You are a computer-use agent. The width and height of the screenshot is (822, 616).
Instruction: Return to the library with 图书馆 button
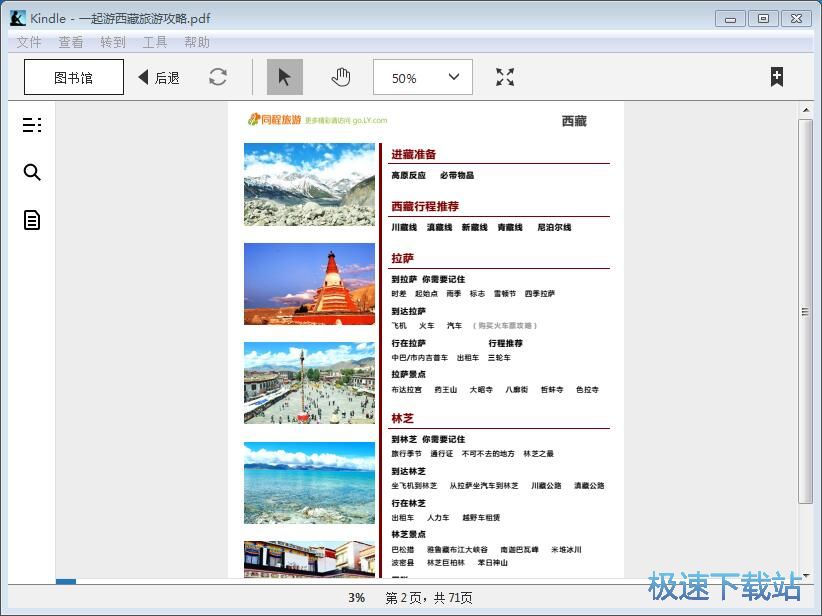[x=72, y=76]
